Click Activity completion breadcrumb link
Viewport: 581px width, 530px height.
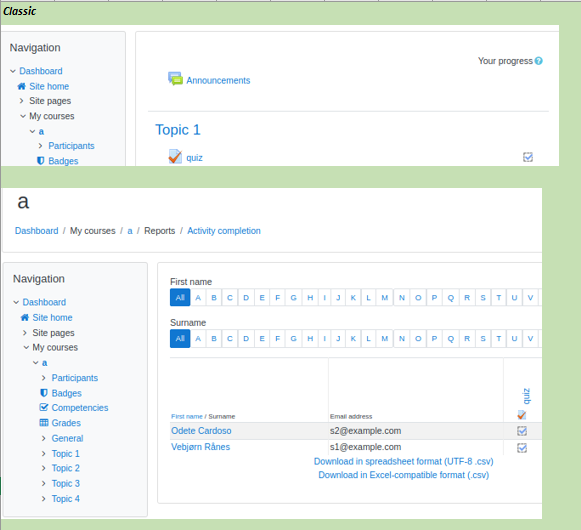click(x=224, y=231)
